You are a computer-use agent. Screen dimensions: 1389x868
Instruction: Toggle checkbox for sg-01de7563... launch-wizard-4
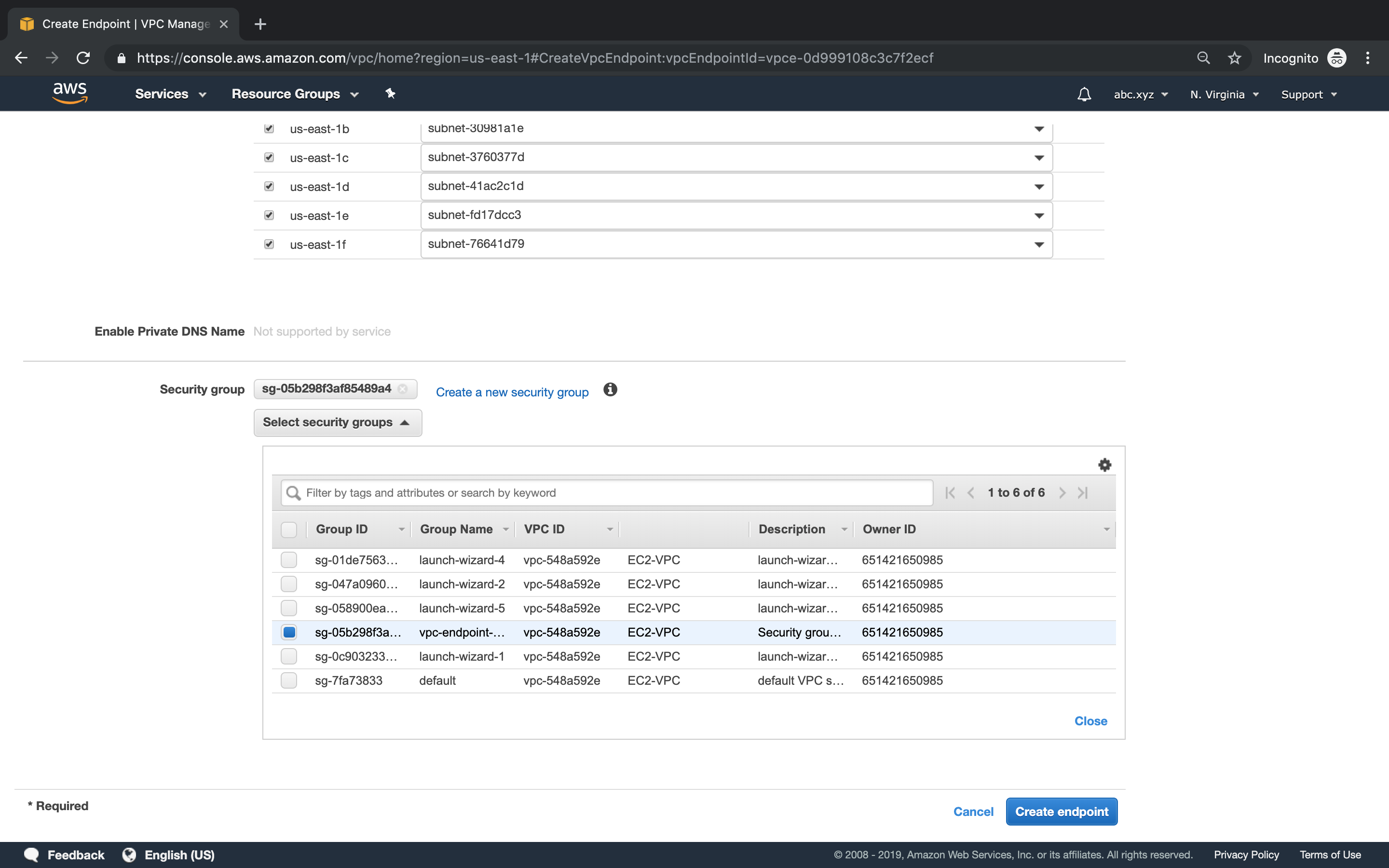coord(289,559)
